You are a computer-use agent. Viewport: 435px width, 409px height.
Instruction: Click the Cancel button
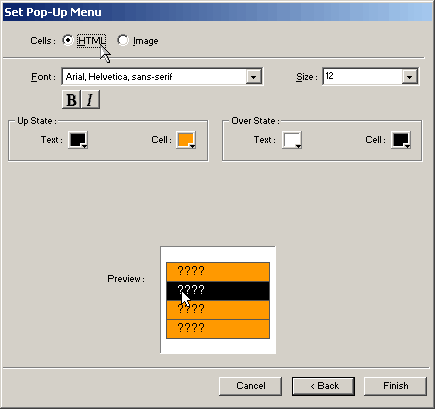(251, 386)
